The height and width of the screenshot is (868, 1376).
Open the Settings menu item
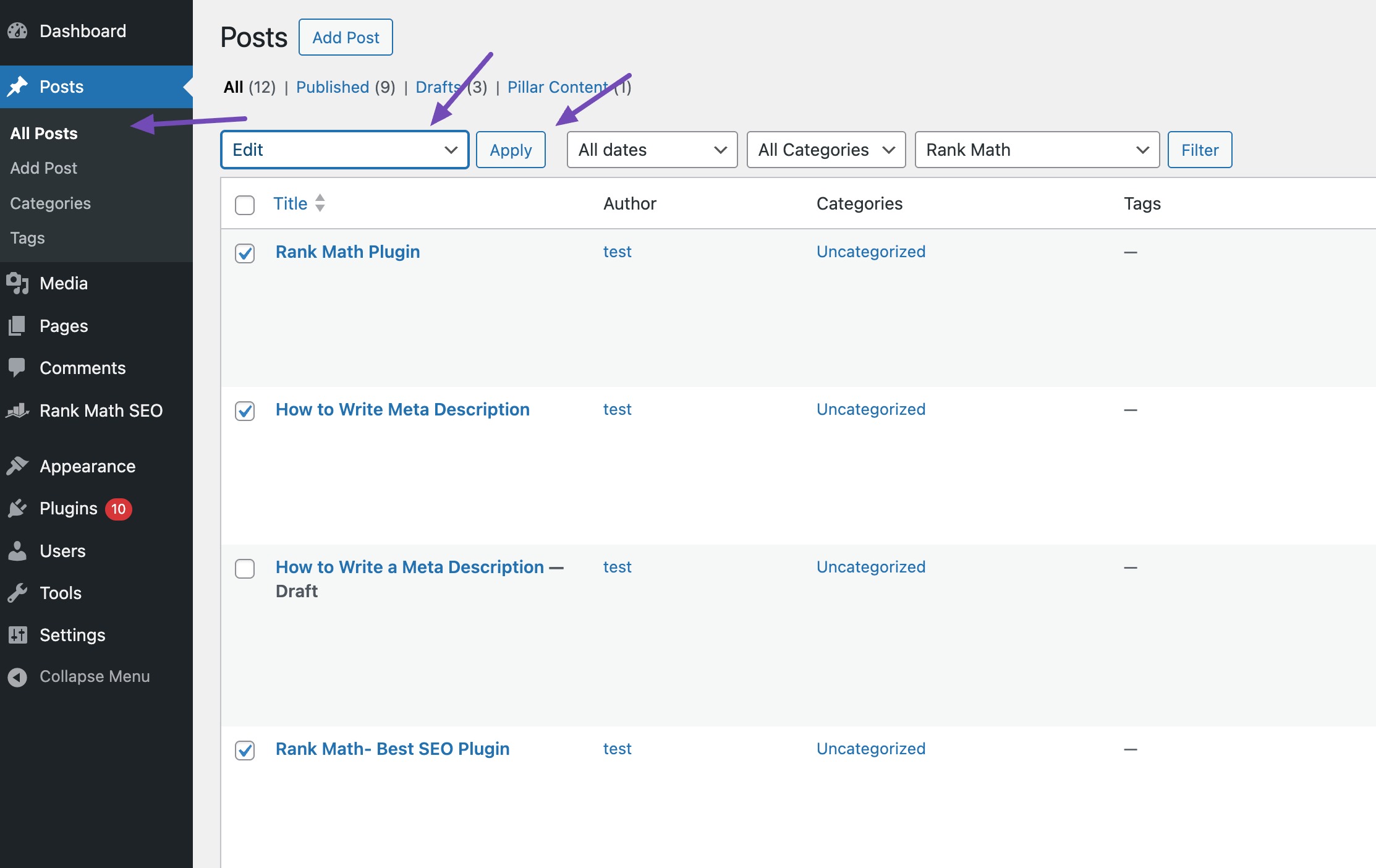pyautogui.click(x=72, y=635)
